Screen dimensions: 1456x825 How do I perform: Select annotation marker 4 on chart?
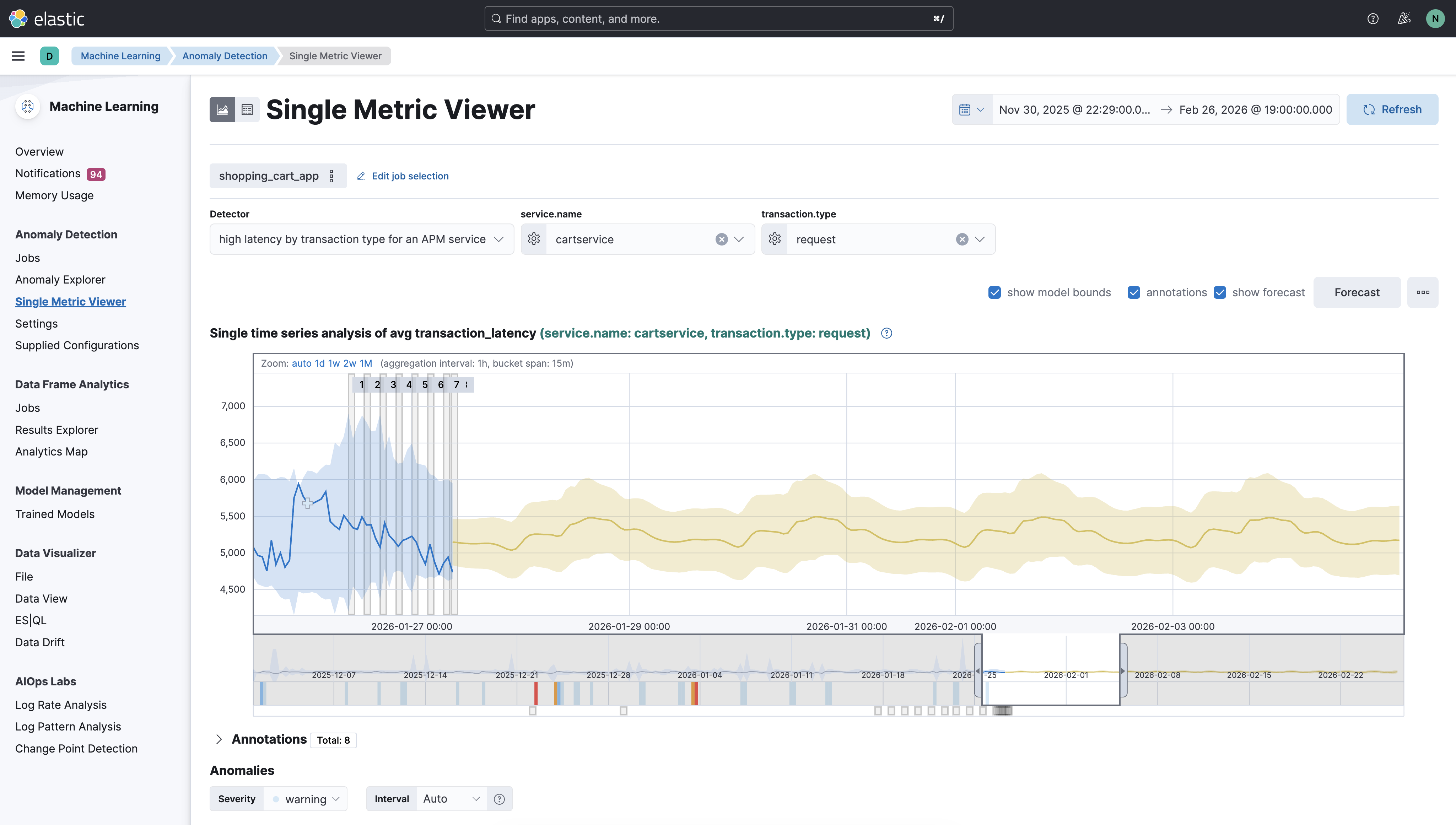(x=409, y=385)
